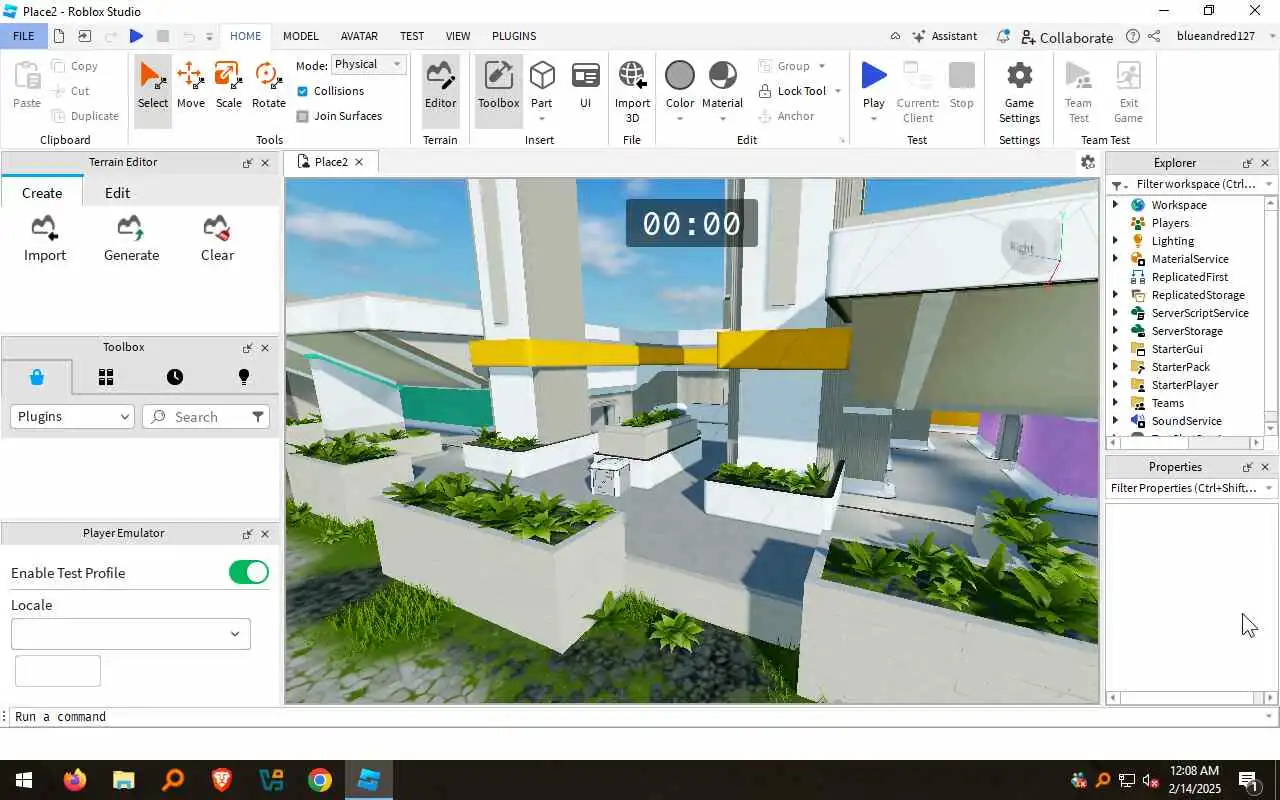Click the Run a command bar
This screenshot has height=800, width=1280.
638,716
